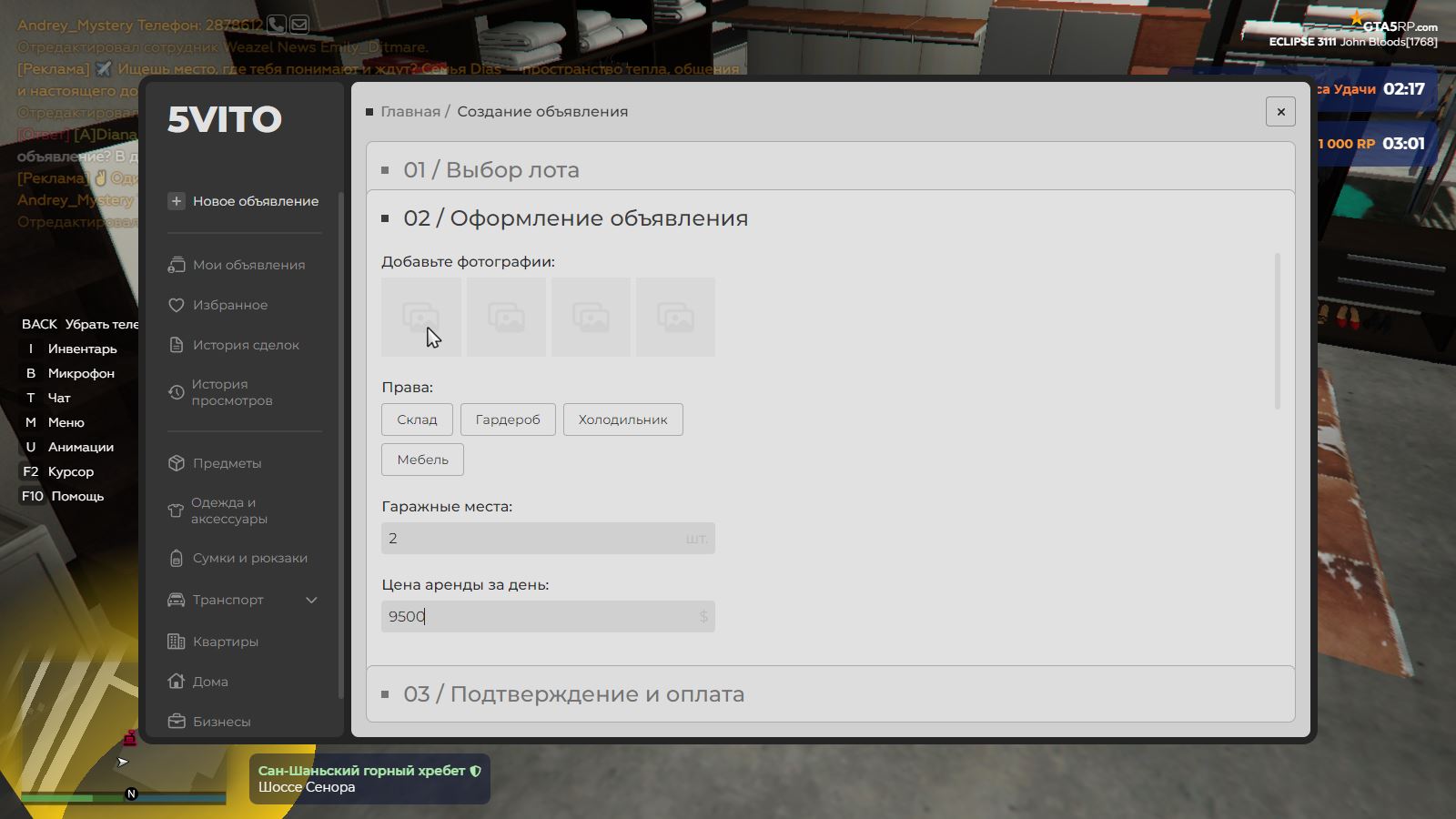Viewport: 1456px width, 819px height.
Task: Click the plus icon for Новое объявление
Action: [x=177, y=201]
